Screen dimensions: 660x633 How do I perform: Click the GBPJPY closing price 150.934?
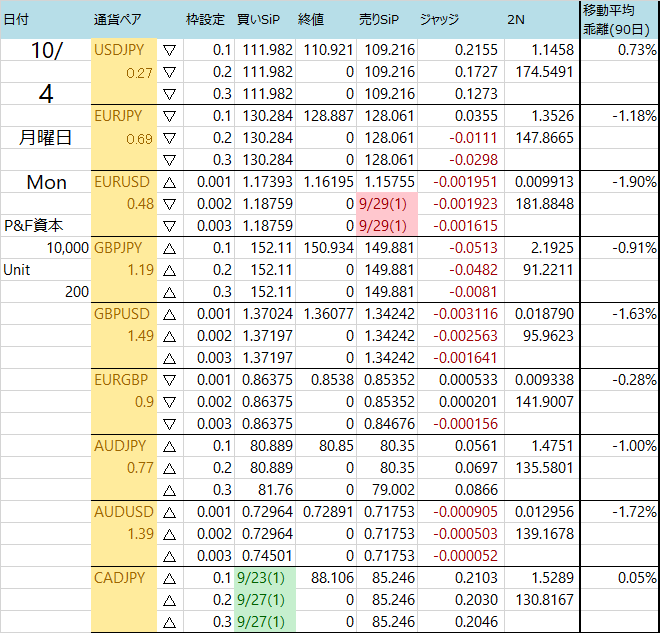[328, 248]
